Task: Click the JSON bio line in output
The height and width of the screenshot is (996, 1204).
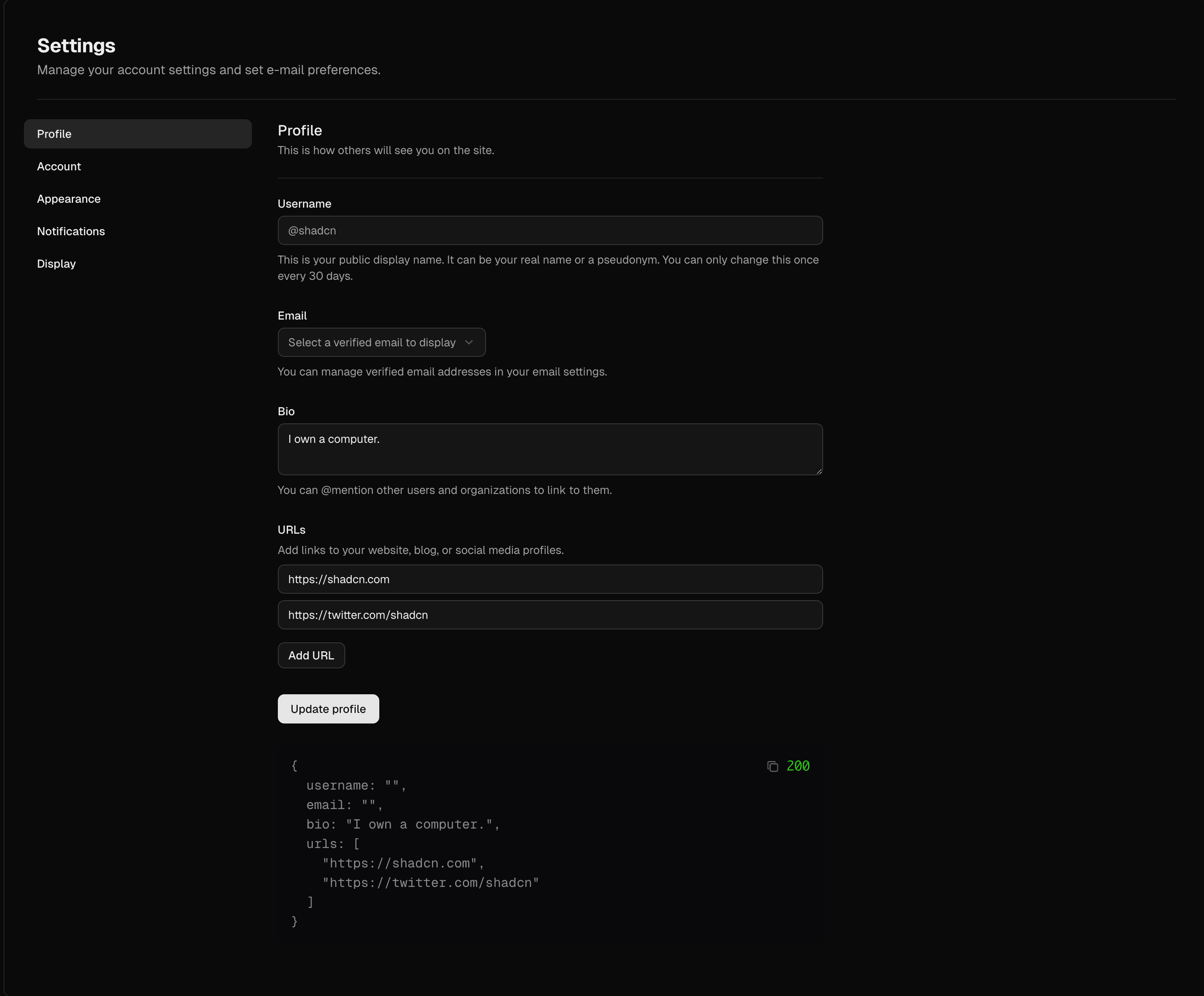Action: click(402, 824)
